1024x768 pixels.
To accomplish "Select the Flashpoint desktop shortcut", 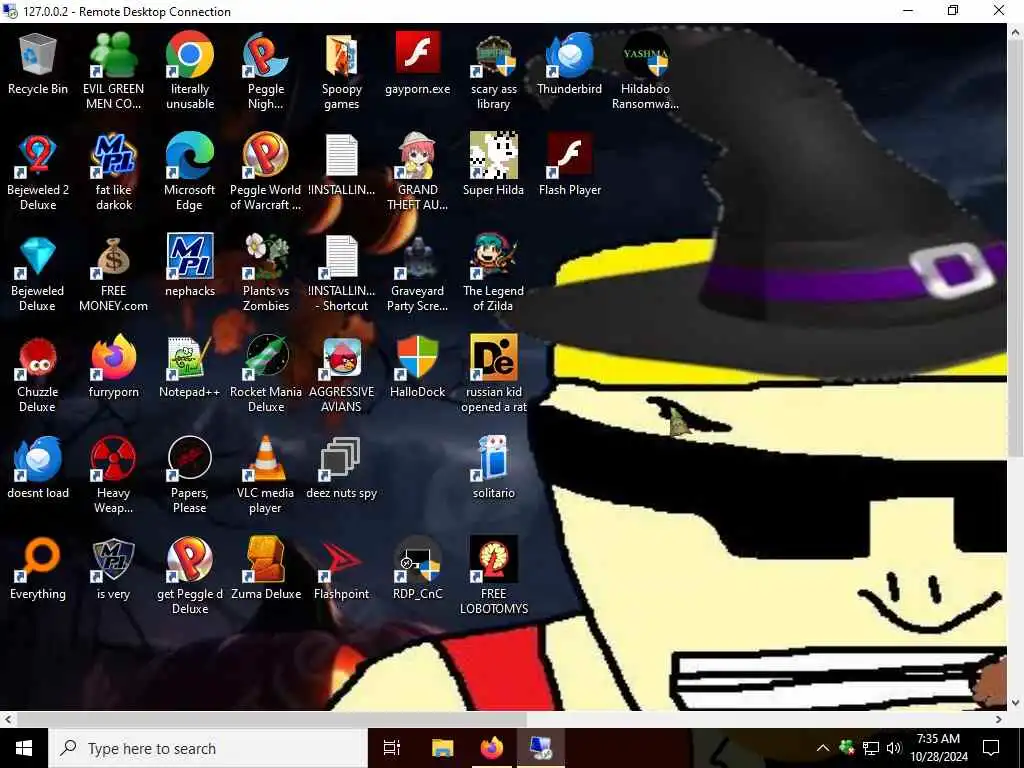I will pyautogui.click(x=341, y=569).
